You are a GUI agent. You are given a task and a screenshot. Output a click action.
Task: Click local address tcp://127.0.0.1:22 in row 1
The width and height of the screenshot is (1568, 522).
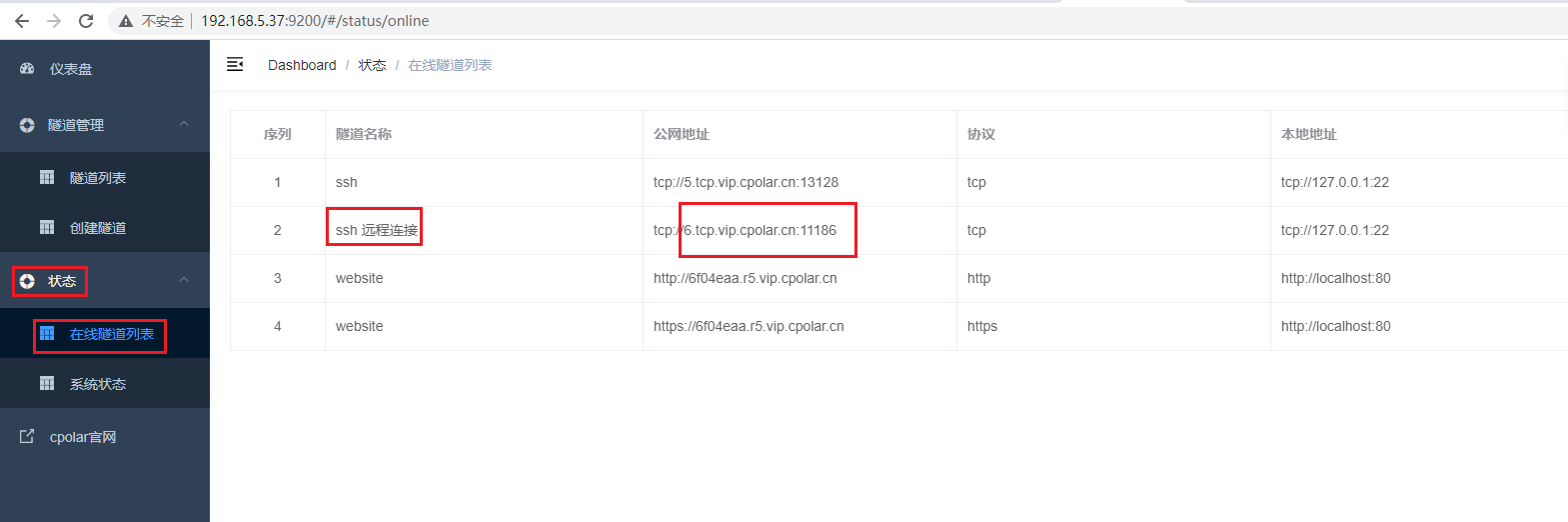[x=1335, y=182]
